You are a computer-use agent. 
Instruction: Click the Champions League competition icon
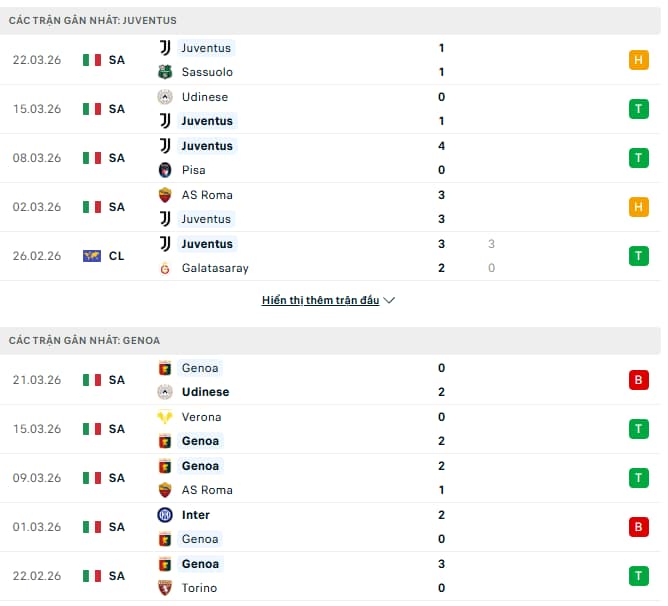[92, 256]
